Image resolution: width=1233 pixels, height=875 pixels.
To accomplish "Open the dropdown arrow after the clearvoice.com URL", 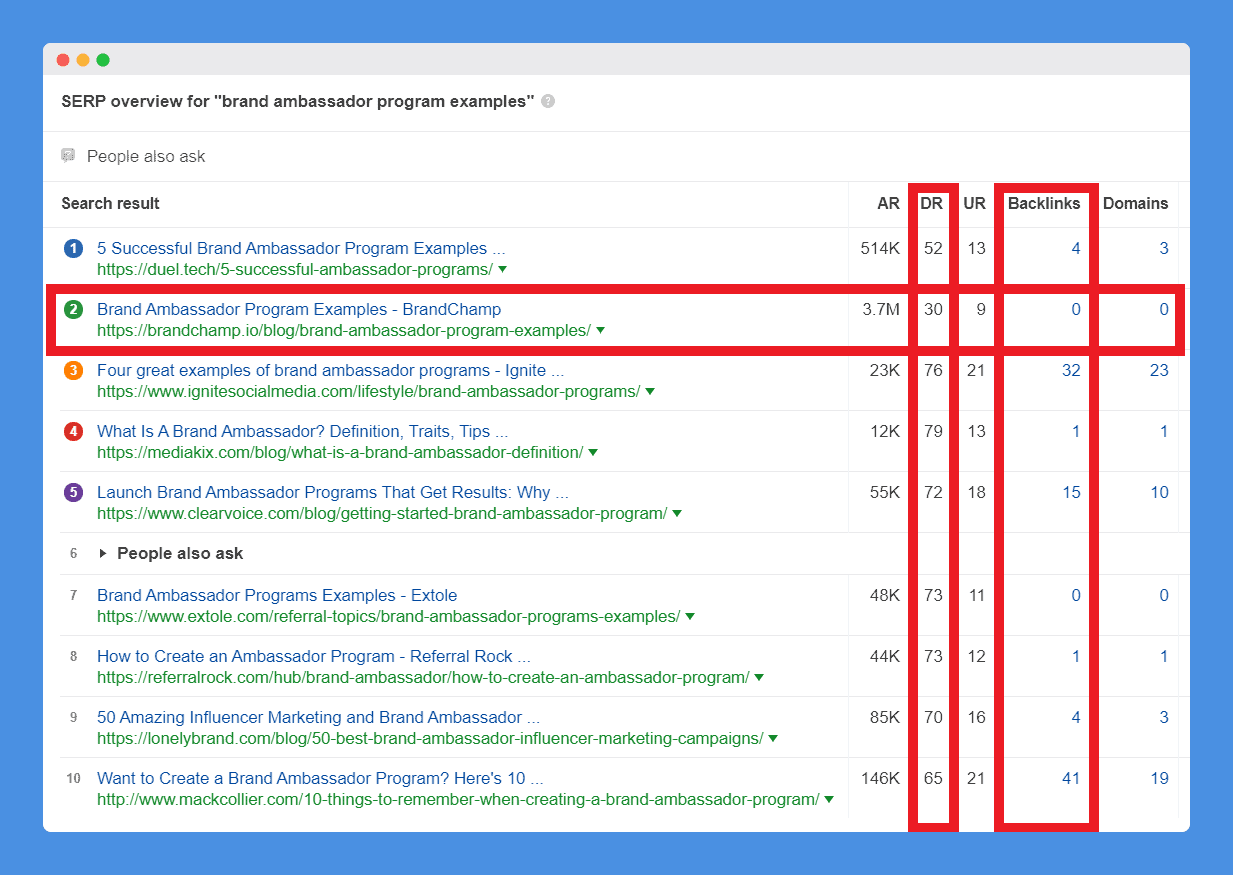I will pyautogui.click(x=677, y=514).
